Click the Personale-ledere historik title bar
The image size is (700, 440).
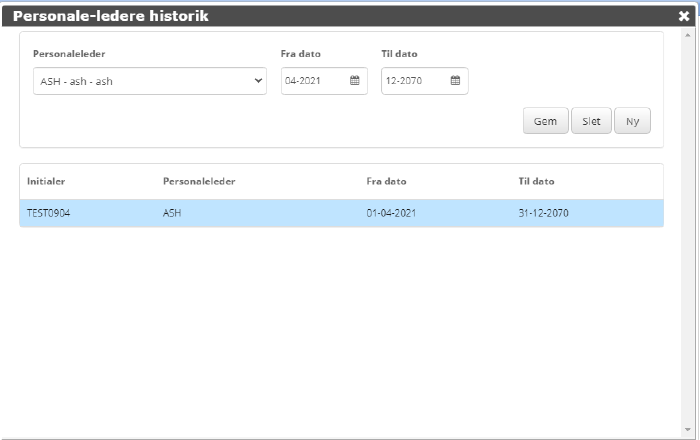click(300, 16)
